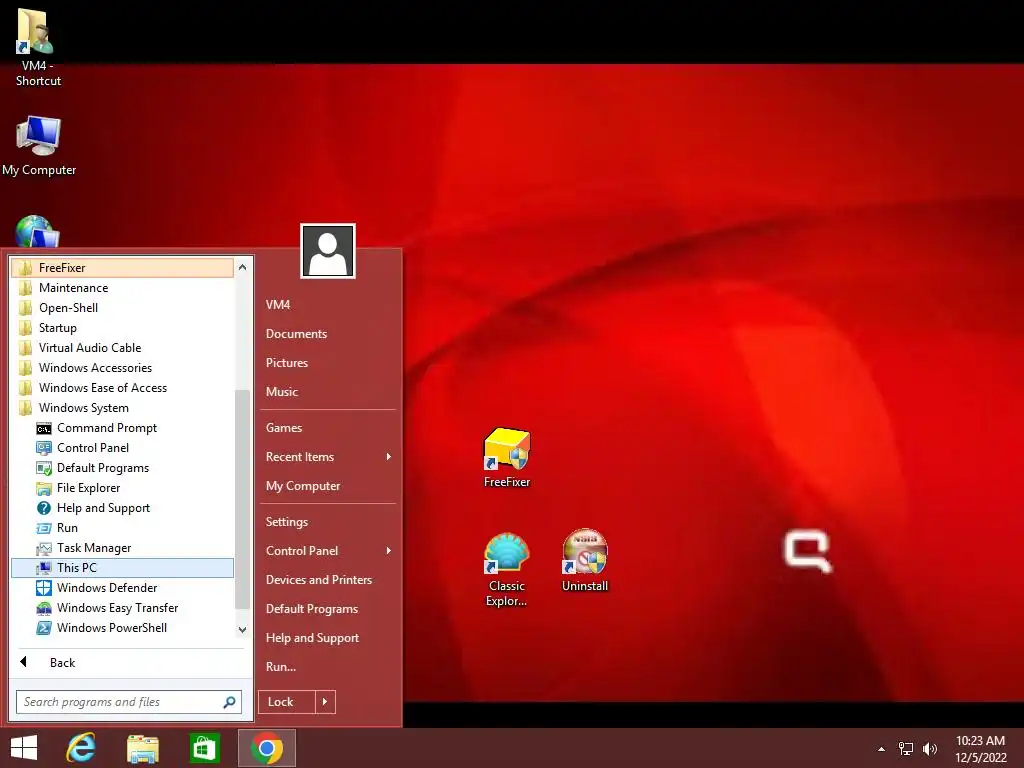
Task: Open the Run... dialog entry
Action: [x=328, y=667]
